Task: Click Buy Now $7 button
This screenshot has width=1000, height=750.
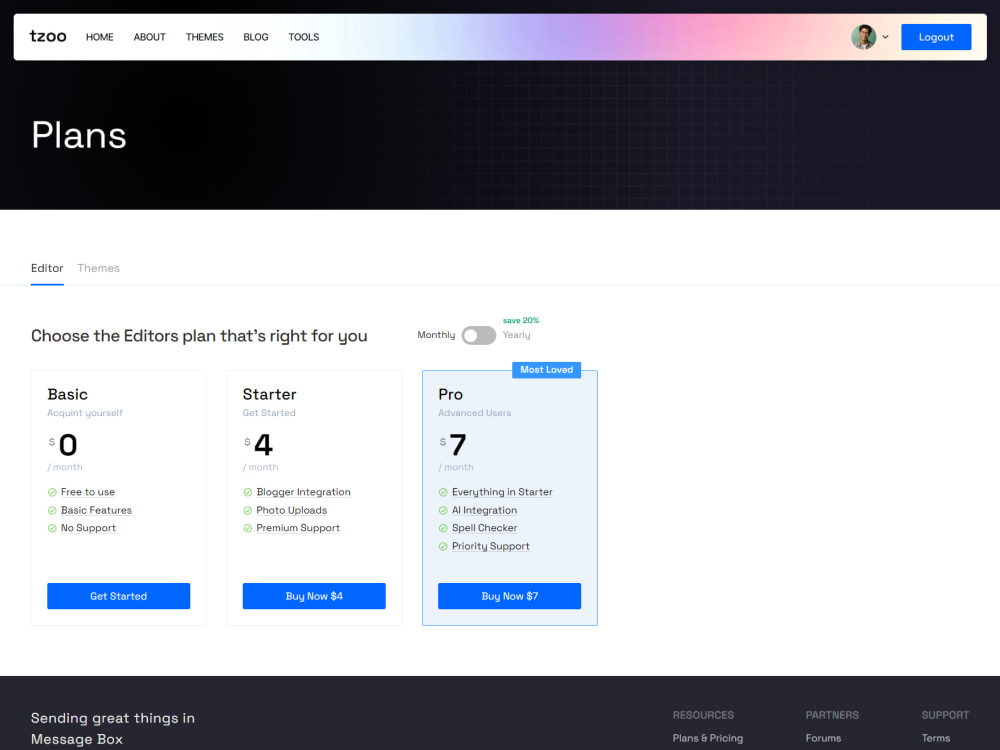Action: coord(510,596)
